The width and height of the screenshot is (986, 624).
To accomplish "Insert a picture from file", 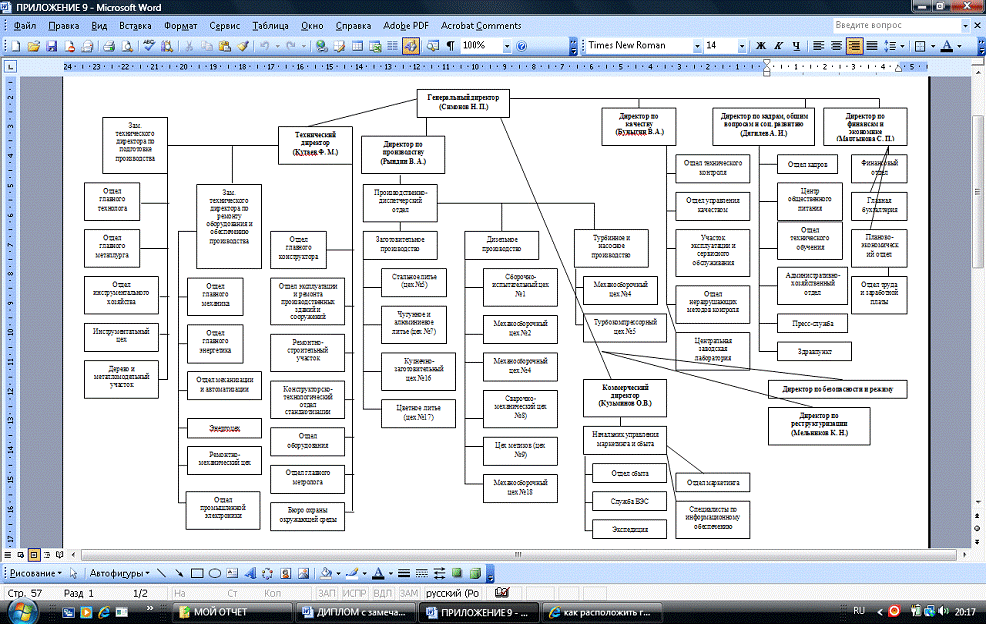I will (x=303, y=573).
